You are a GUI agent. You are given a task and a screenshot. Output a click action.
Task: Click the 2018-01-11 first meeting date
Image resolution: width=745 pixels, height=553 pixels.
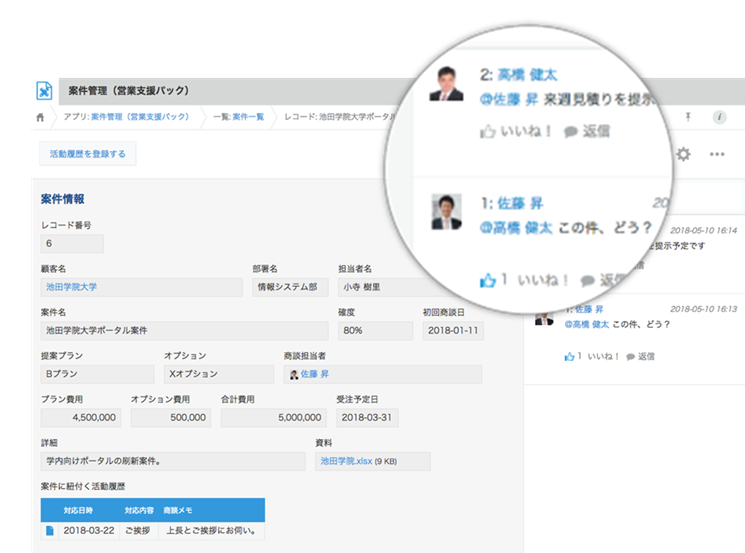point(453,331)
